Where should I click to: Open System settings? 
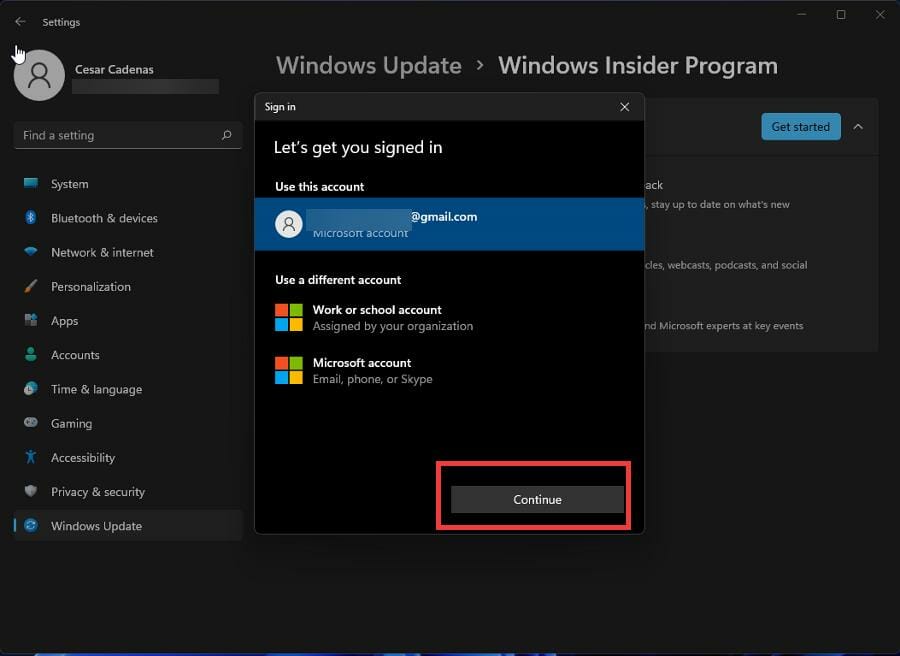click(x=128, y=184)
